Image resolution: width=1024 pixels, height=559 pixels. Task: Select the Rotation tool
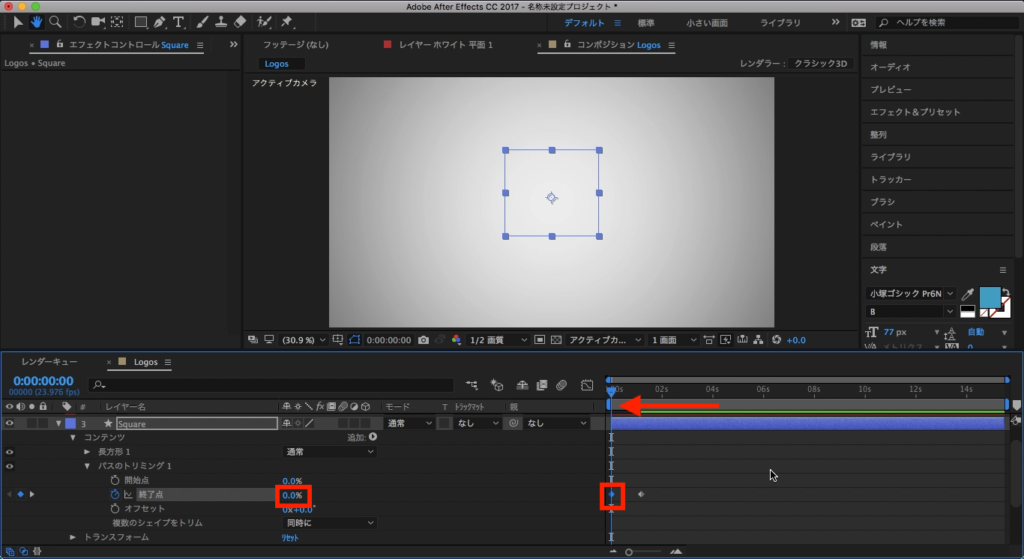point(79,22)
